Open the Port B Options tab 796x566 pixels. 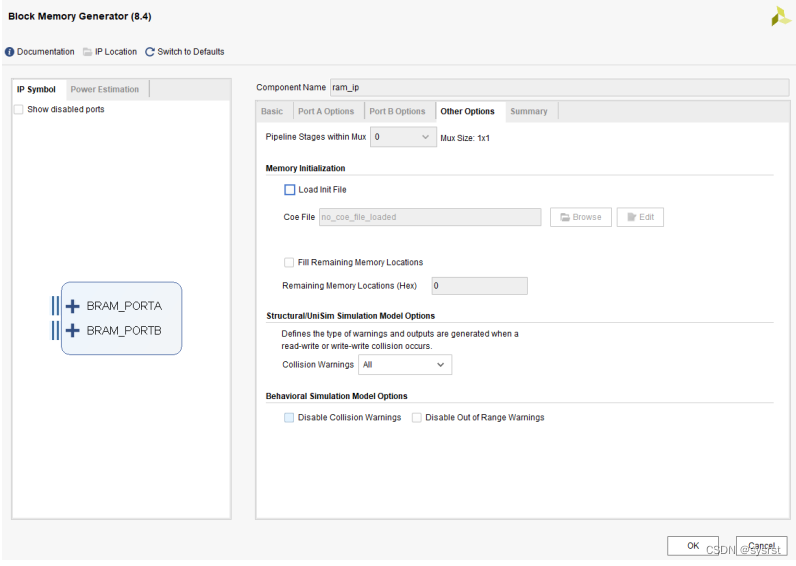pos(397,112)
